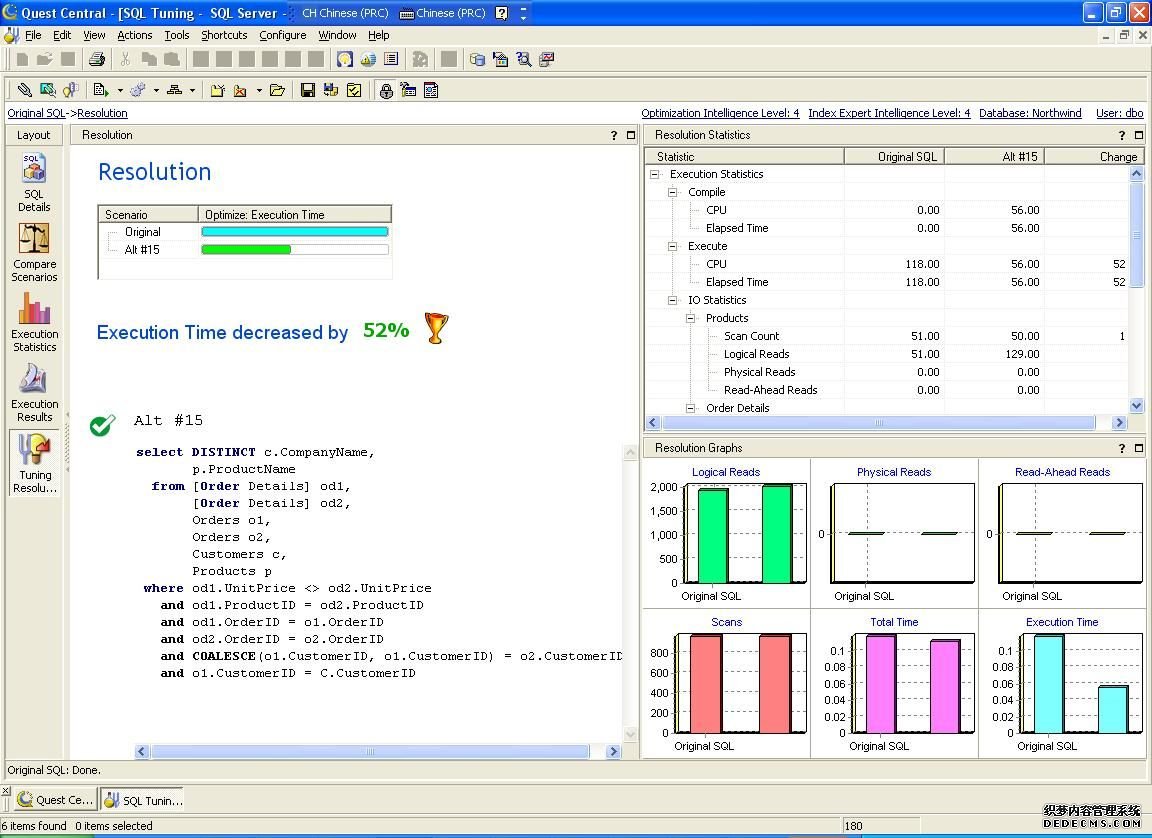Click the floppy disk save icon

(x=308, y=90)
